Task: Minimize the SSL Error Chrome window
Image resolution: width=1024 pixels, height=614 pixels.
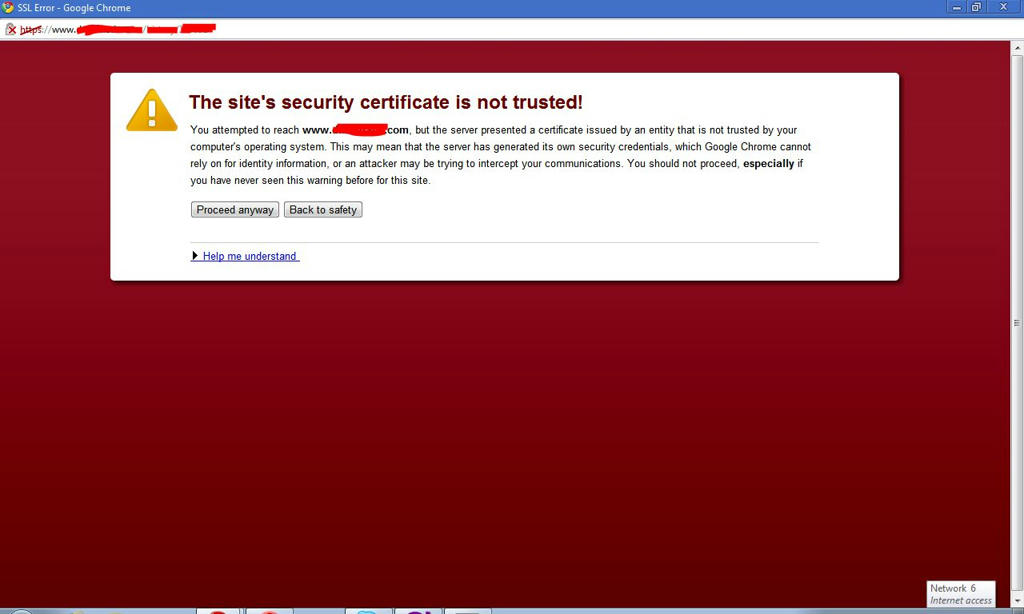Action: pos(956,7)
